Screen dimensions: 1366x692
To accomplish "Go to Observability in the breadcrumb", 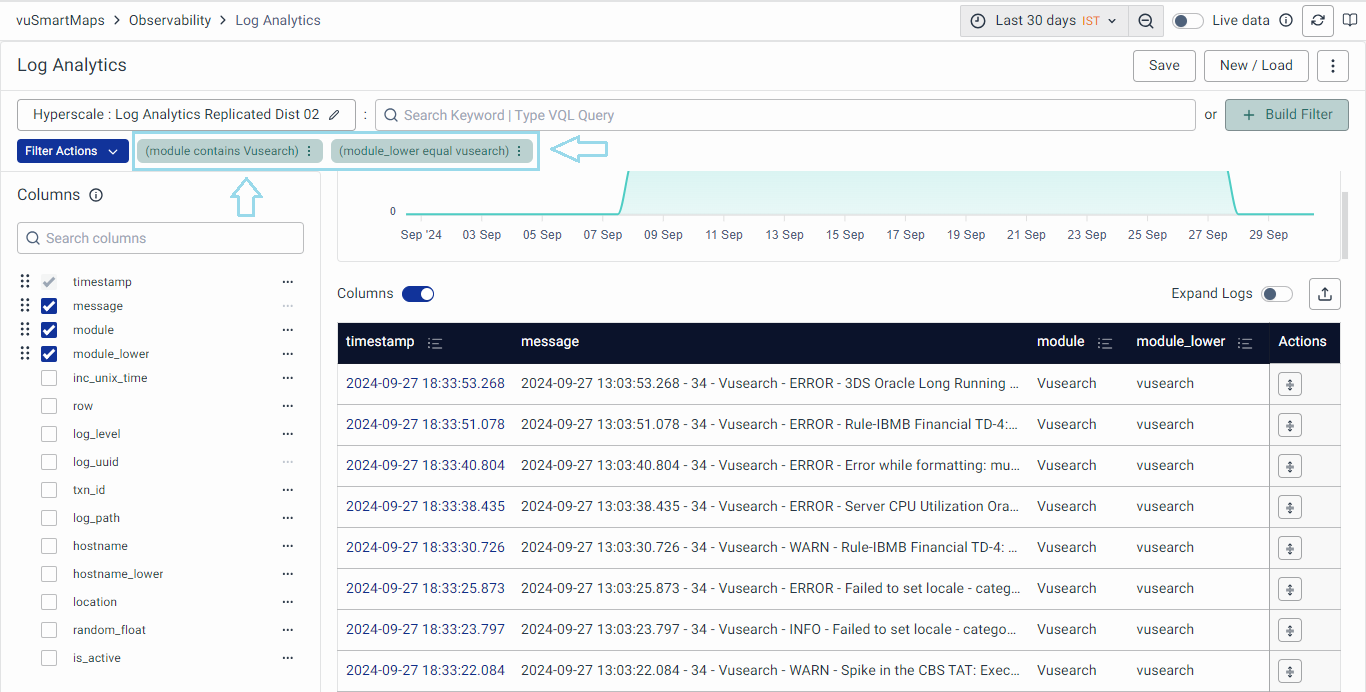I will click(x=170, y=20).
